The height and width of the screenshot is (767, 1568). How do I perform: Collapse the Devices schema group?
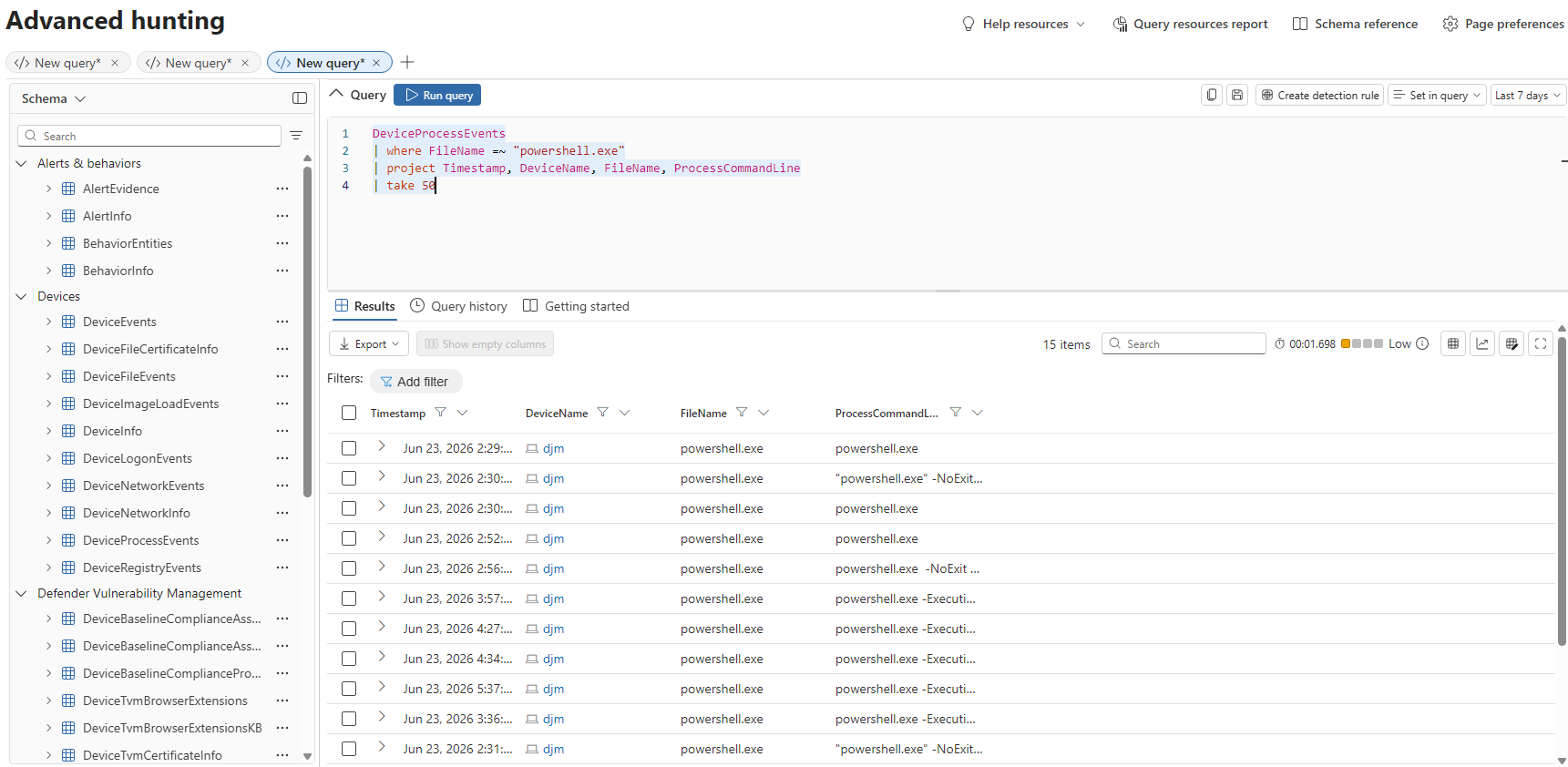[21, 296]
